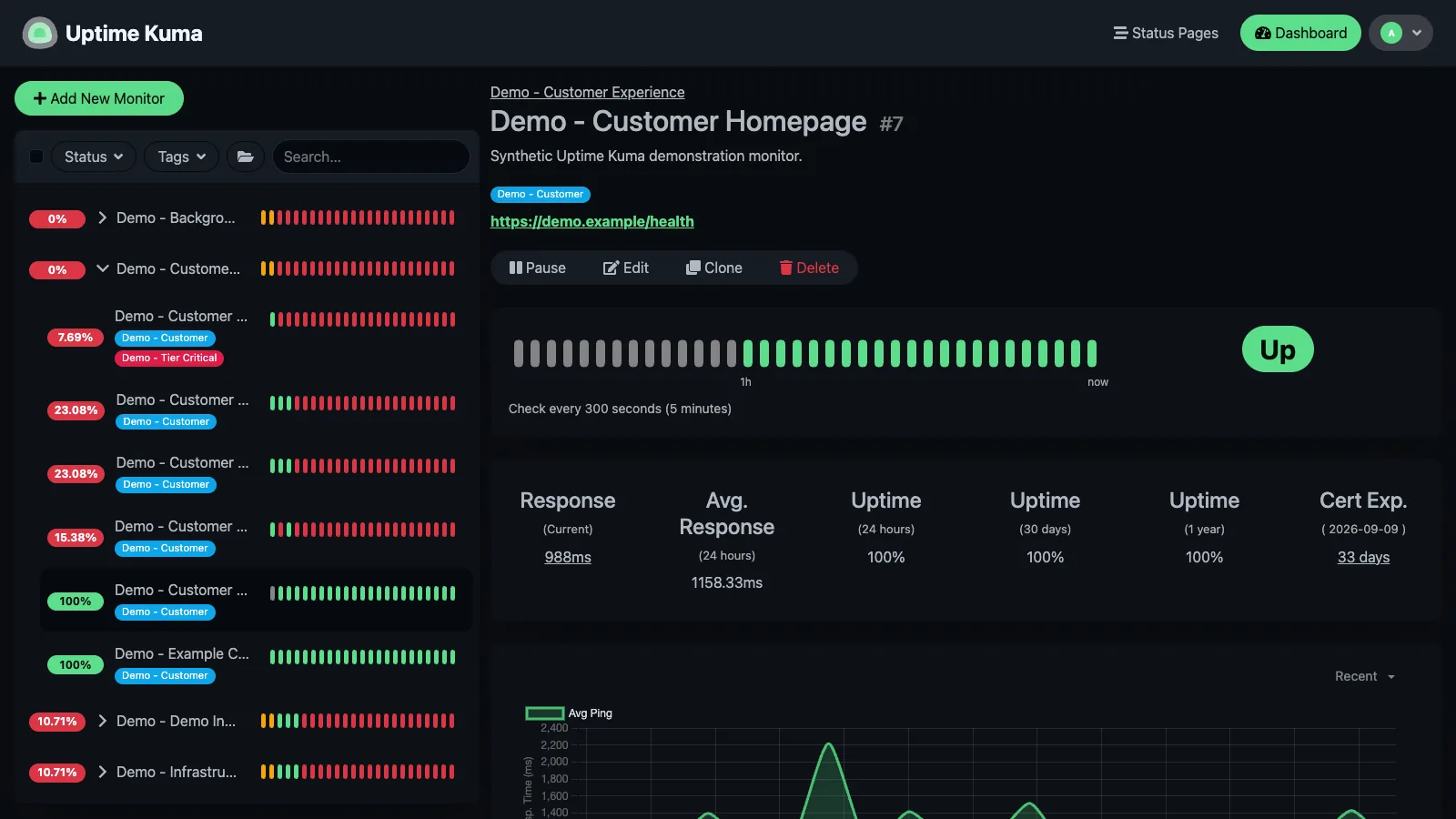Click the Uptime Kuma logo icon
The image size is (1456, 819).
(39, 34)
